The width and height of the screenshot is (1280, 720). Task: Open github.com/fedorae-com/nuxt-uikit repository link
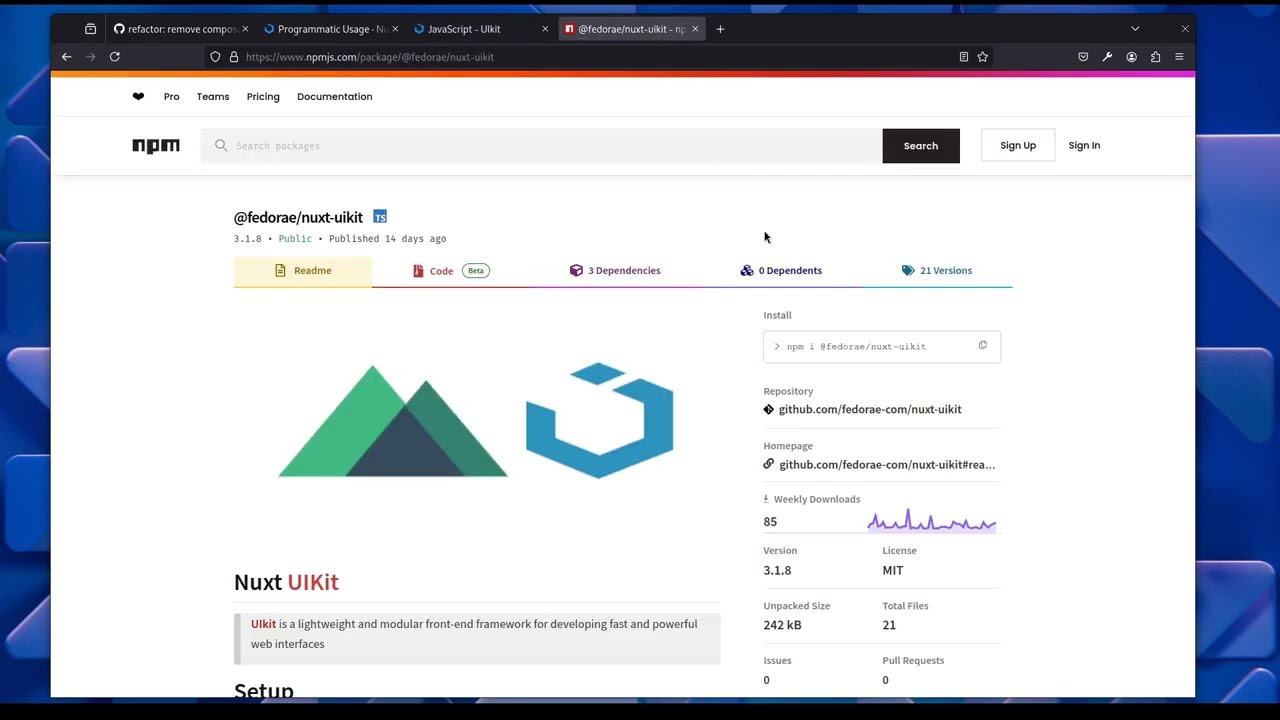coord(870,409)
